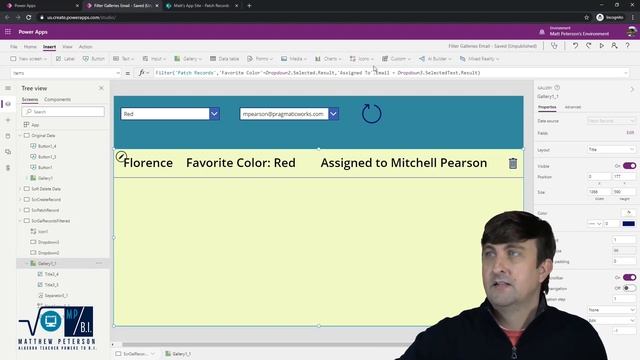Image resolution: width=640 pixels, height=360 pixels.
Task: Open the Media icon in left rail
Action: click(x=8, y=152)
